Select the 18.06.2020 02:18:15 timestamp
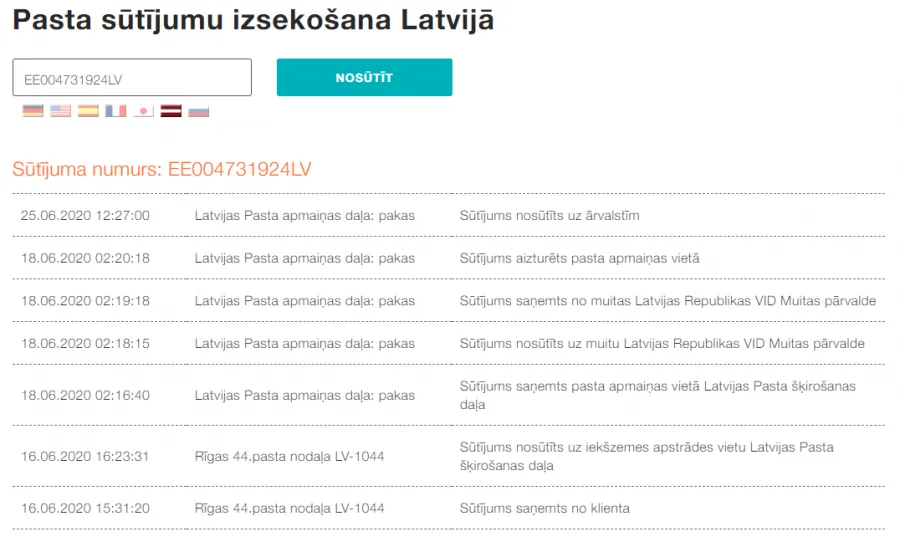The height and width of the screenshot is (552, 900). (x=85, y=344)
